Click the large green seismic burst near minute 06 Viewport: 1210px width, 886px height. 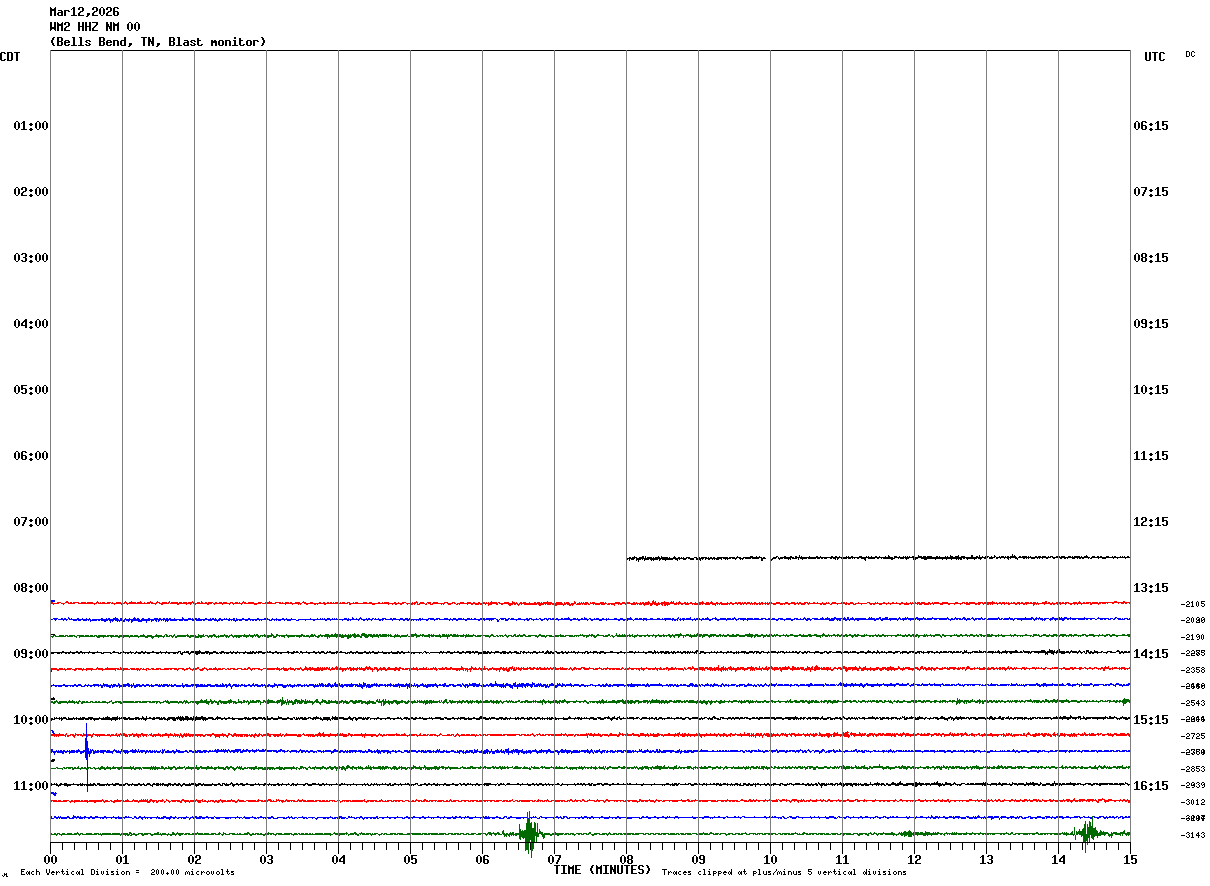(529, 832)
